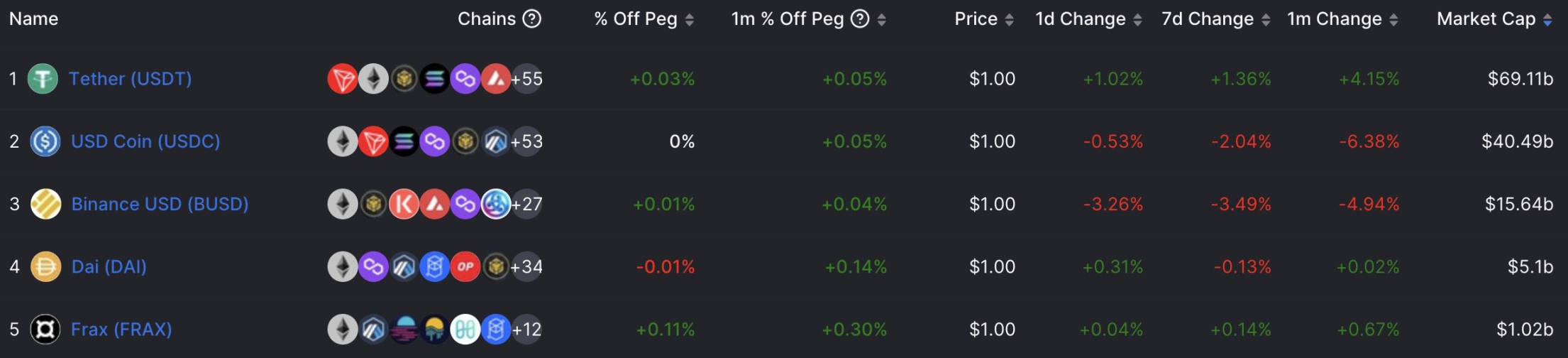Image resolution: width=1568 pixels, height=358 pixels.
Task: Show the +55 more chains for Tether
Action: 527,79
